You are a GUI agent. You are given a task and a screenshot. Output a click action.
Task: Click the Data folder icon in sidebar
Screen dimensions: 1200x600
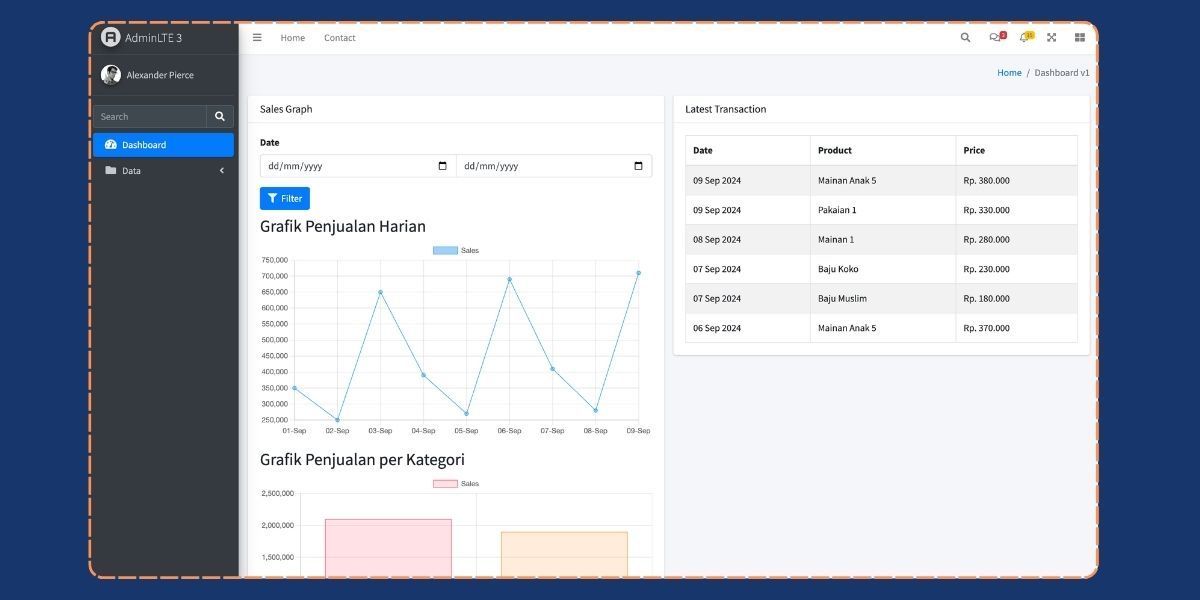click(x=111, y=170)
